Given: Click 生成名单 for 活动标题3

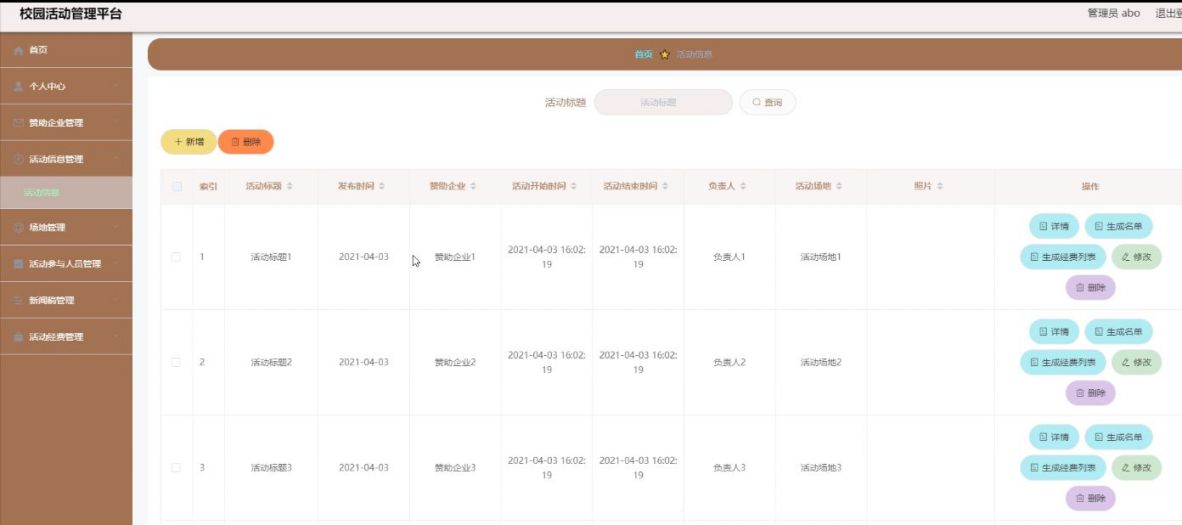Looking at the screenshot, I should point(1118,437).
